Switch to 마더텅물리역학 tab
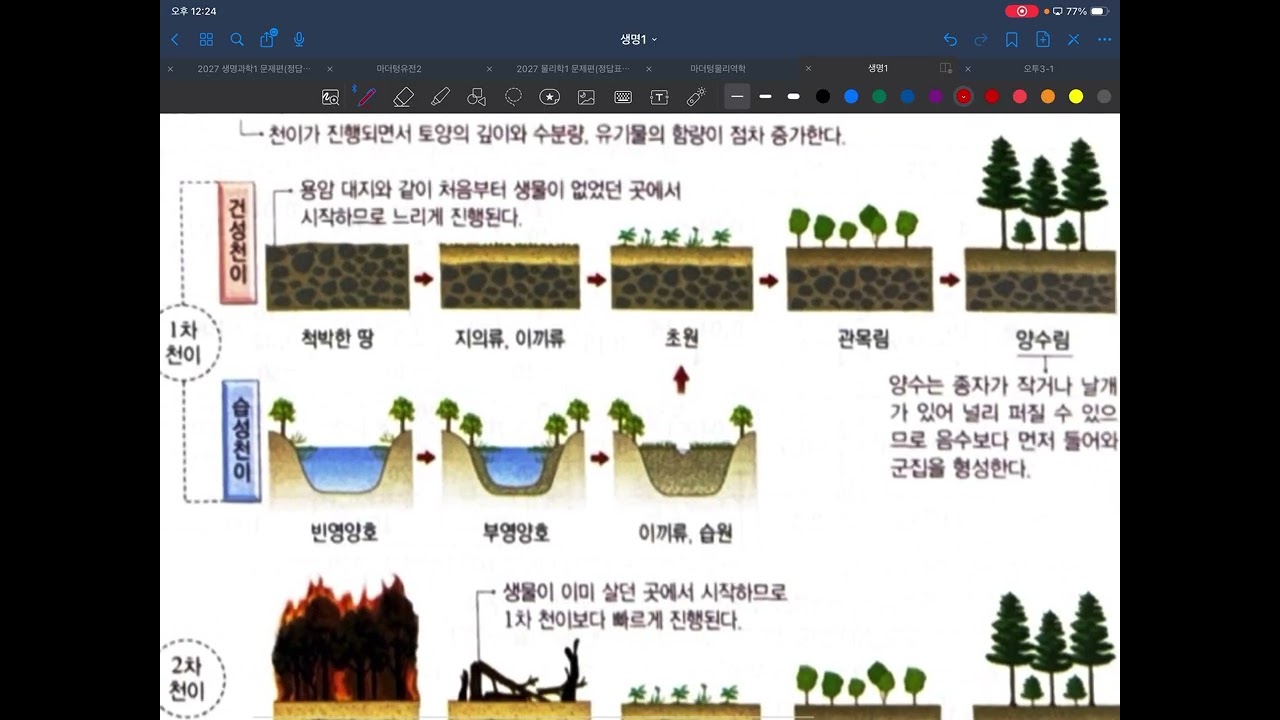Image resolution: width=1280 pixels, height=720 pixels. (x=718, y=69)
